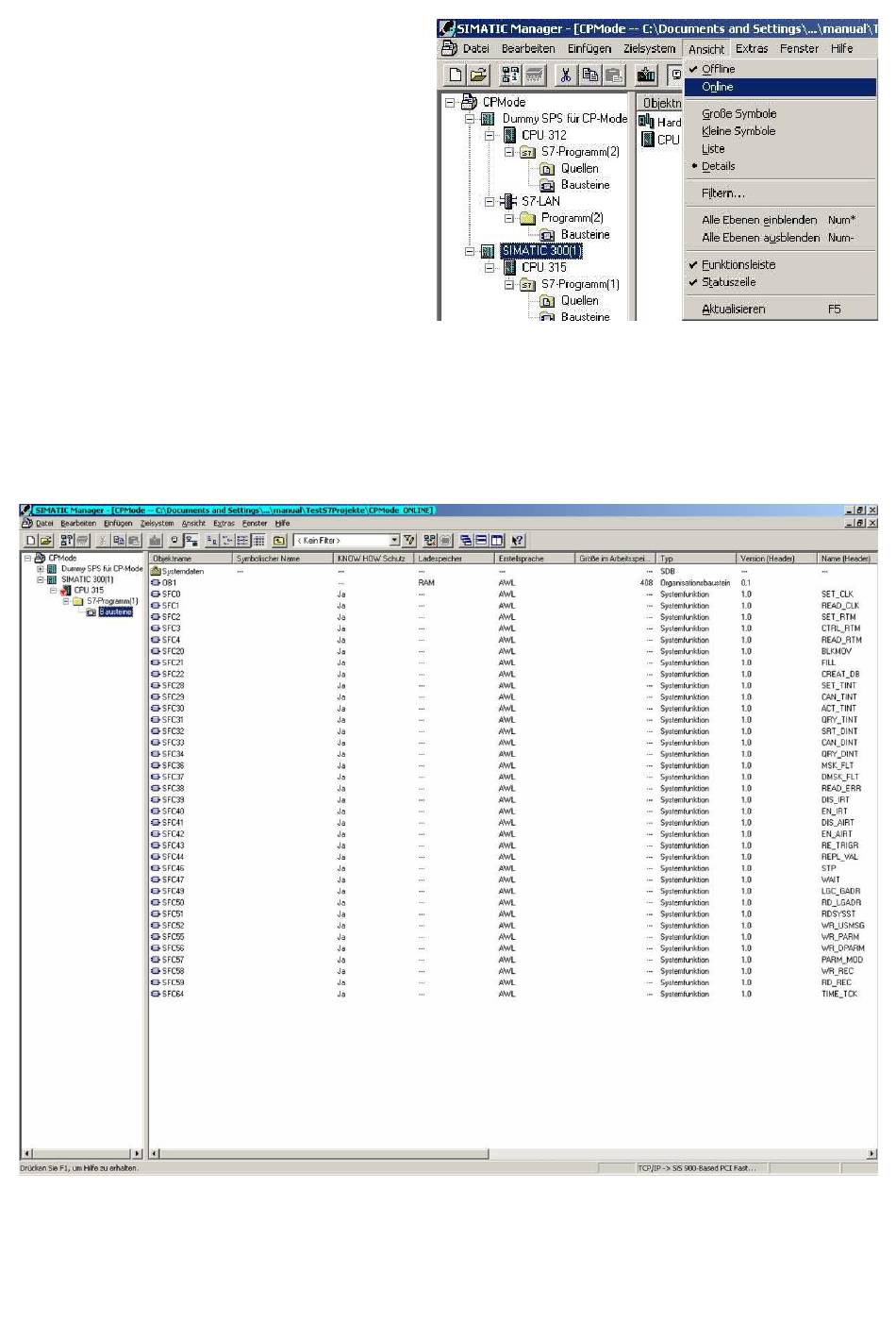Open the Kein Filter dropdown
Image resolution: width=896 pixels, height=1340 pixels.
pyautogui.click(x=394, y=541)
